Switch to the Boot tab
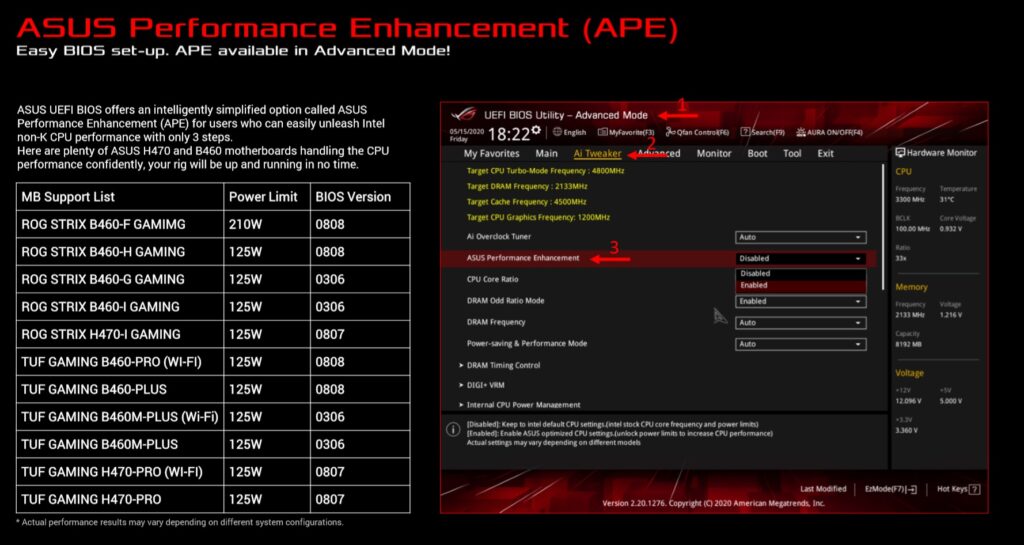Viewport: 1024px width, 545px height. 758,153
